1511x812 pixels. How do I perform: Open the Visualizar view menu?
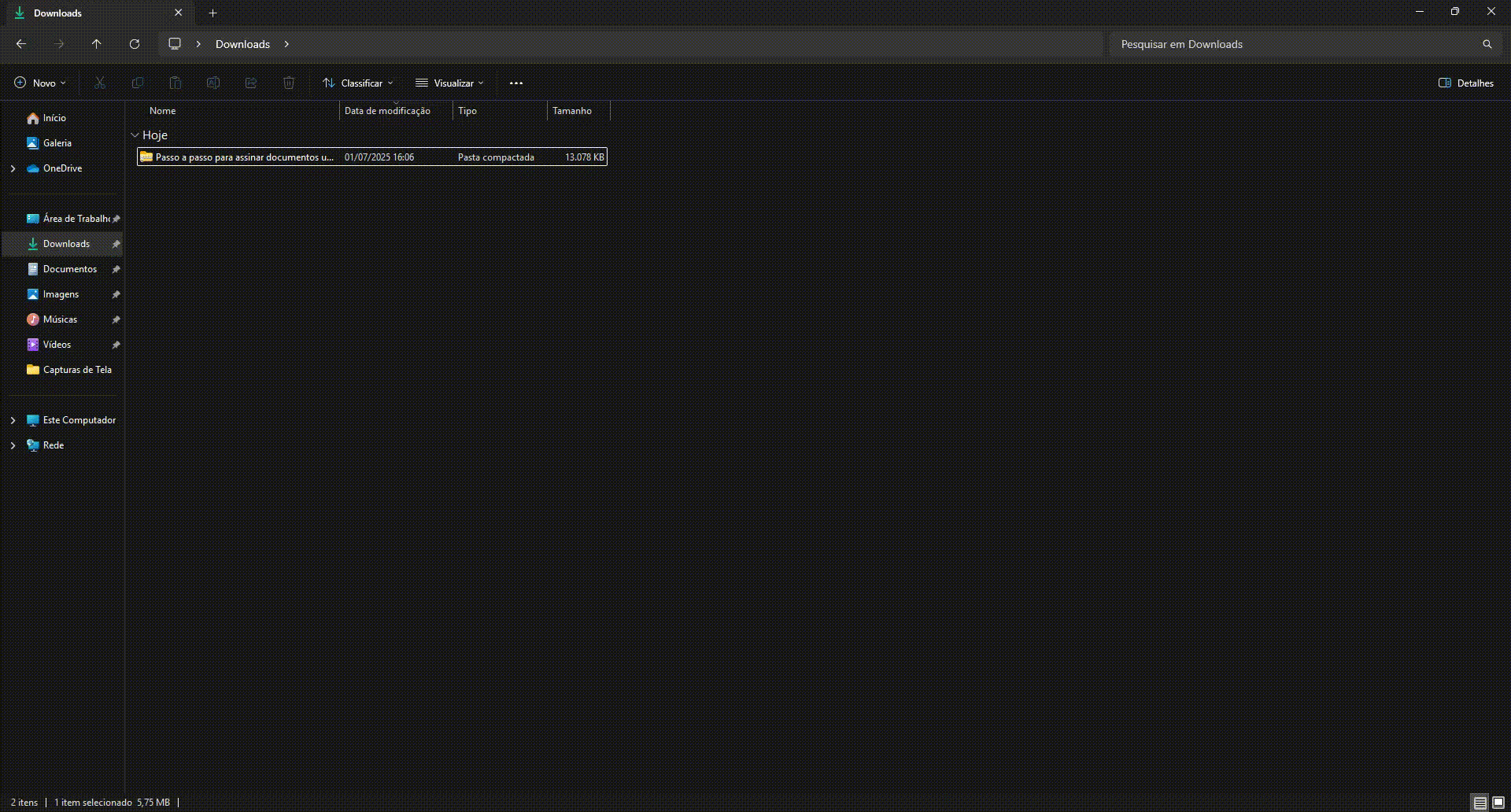pyautogui.click(x=450, y=83)
